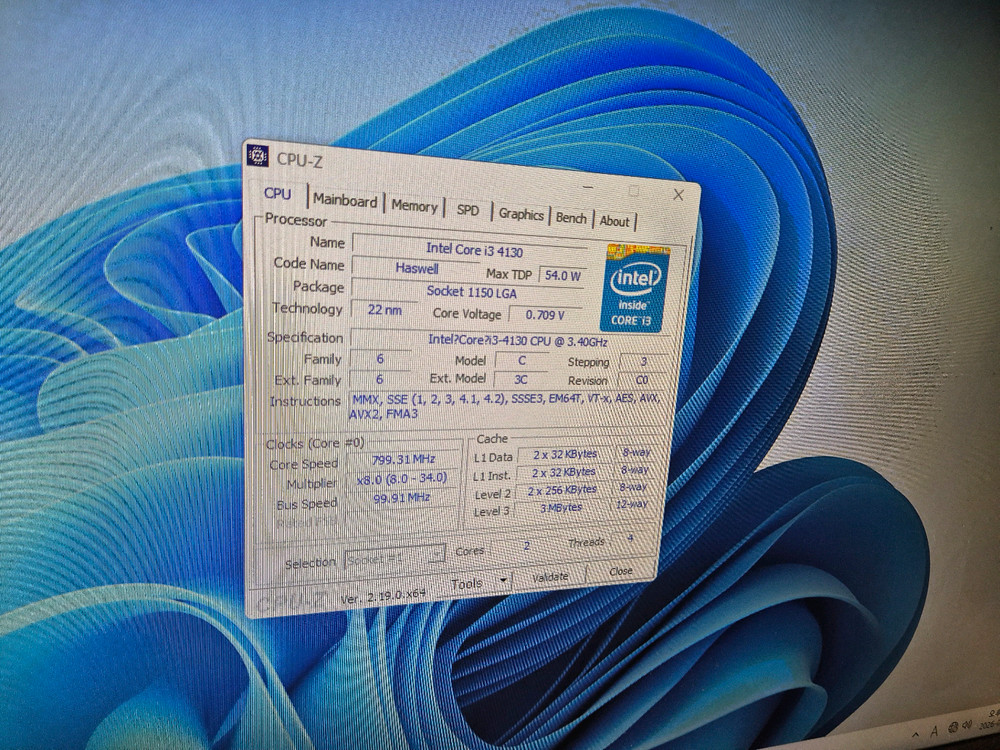
Task: Switch to the SPD tab
Action: click(469, 209)
